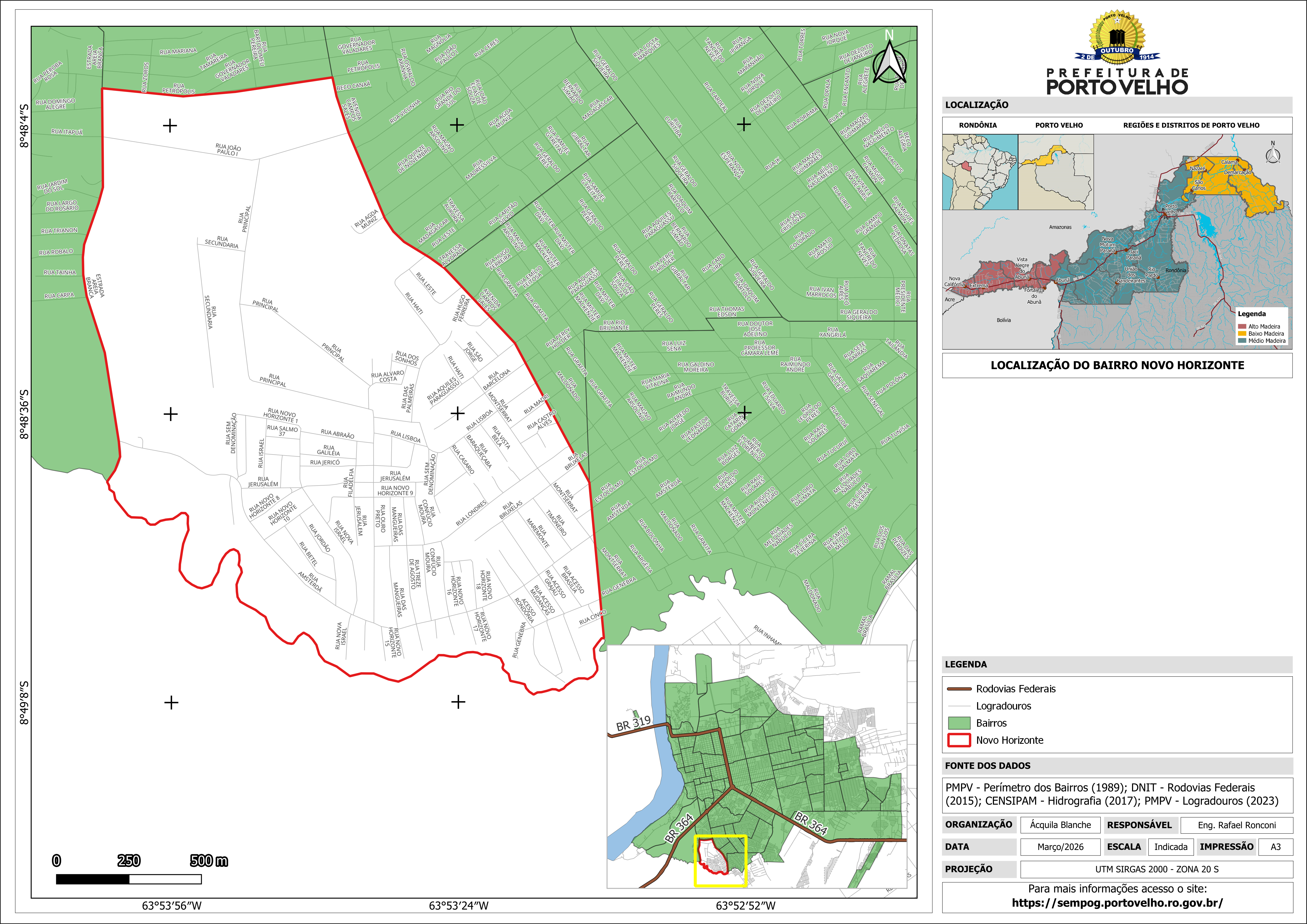
Task: Click the LEGENDA section header
Action: (965, 664)
